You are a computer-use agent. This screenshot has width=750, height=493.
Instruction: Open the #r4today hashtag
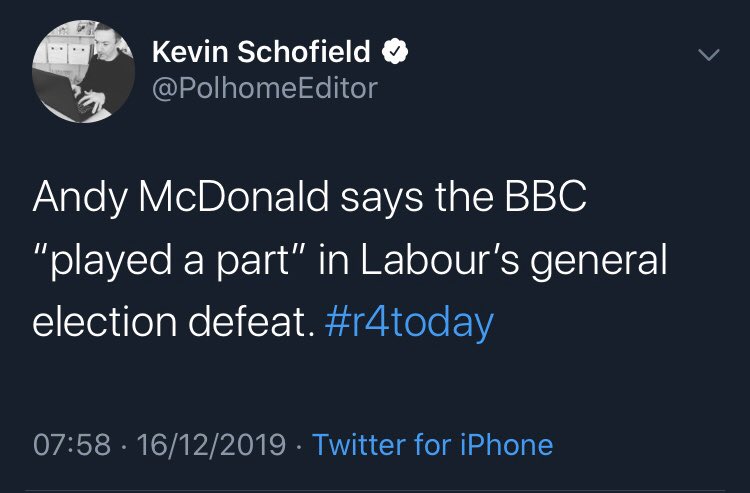click(410, 323)
